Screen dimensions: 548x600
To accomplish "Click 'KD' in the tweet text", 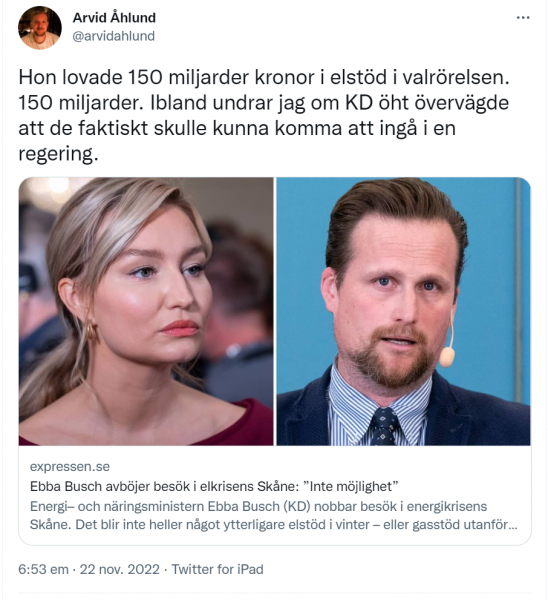I will 359,103.
